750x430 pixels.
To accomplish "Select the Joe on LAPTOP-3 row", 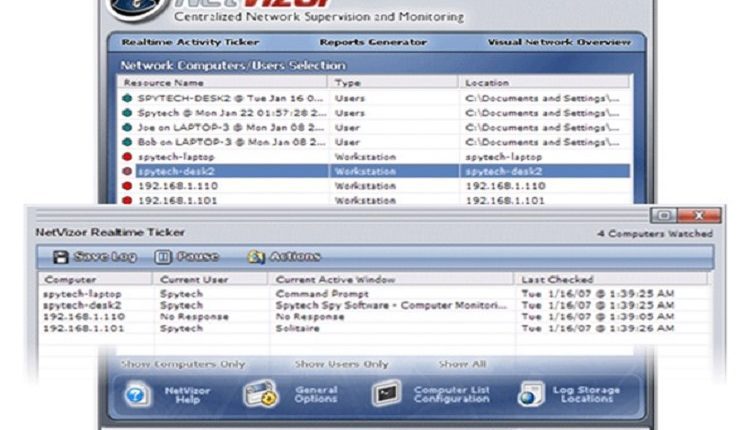I will pos(231,128).
